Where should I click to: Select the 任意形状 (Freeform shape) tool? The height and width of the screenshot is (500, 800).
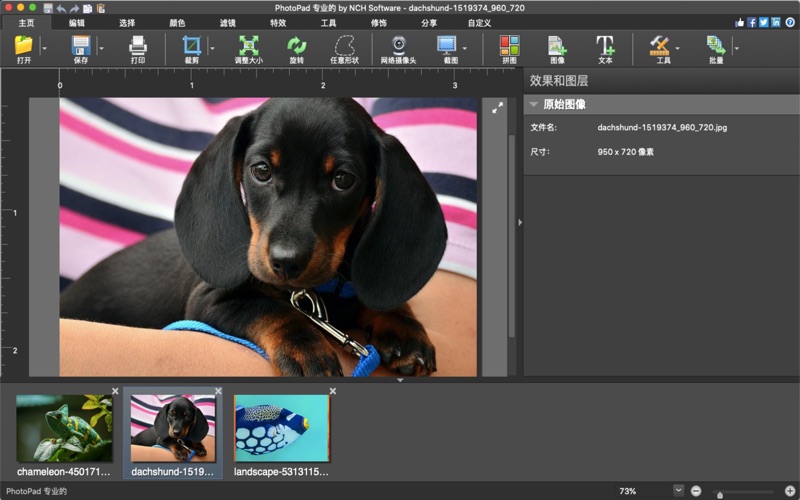click(344, 45)
